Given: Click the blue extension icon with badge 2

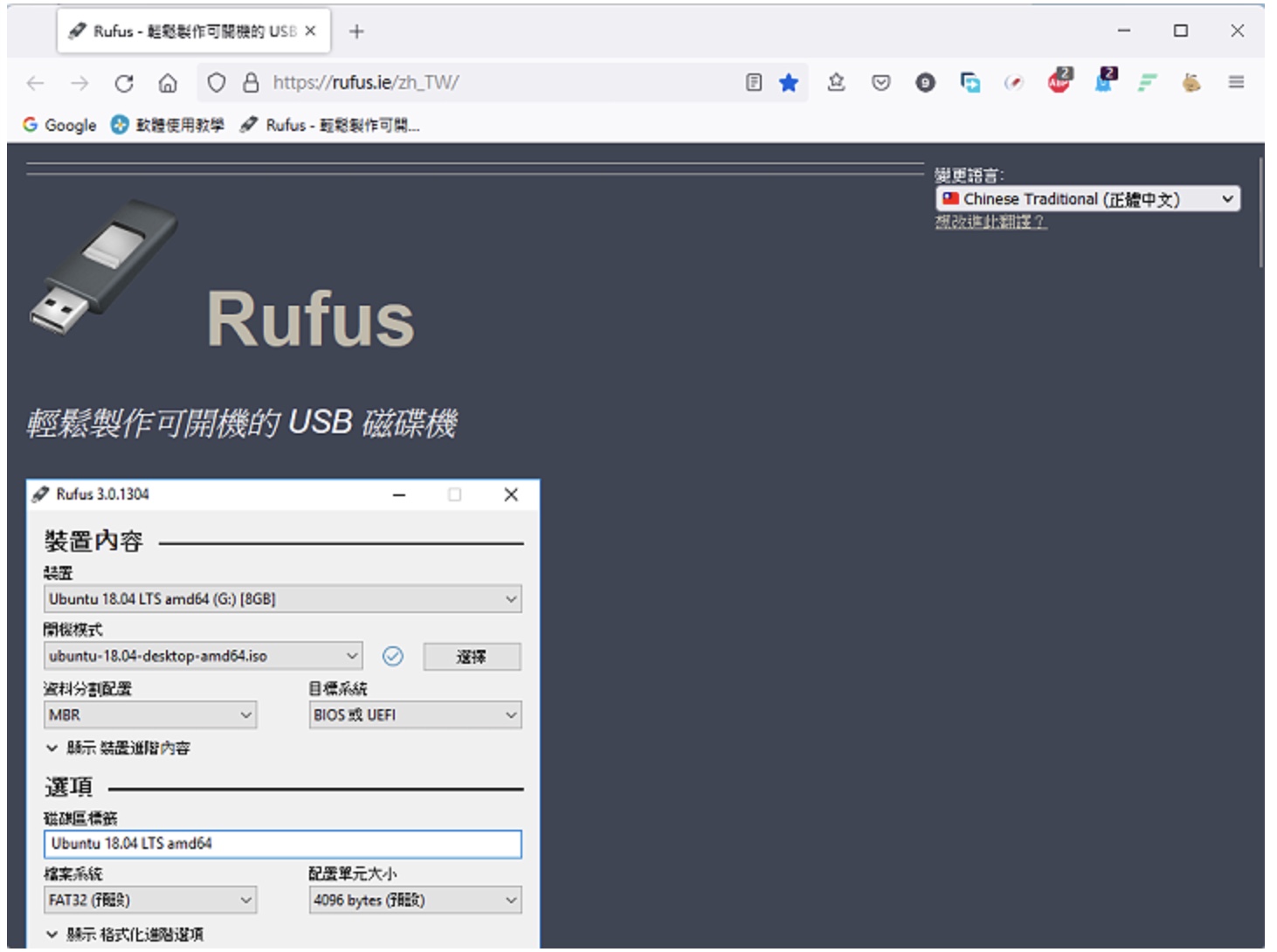Looking at the screenshot, I should coord(1105,80).
